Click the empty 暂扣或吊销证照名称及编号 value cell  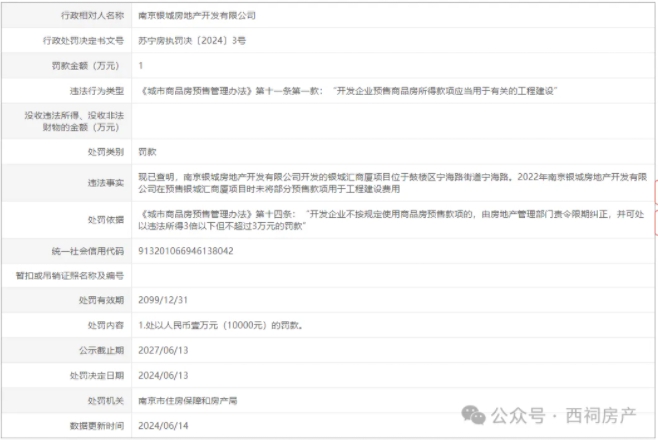(x=390, y=274)
